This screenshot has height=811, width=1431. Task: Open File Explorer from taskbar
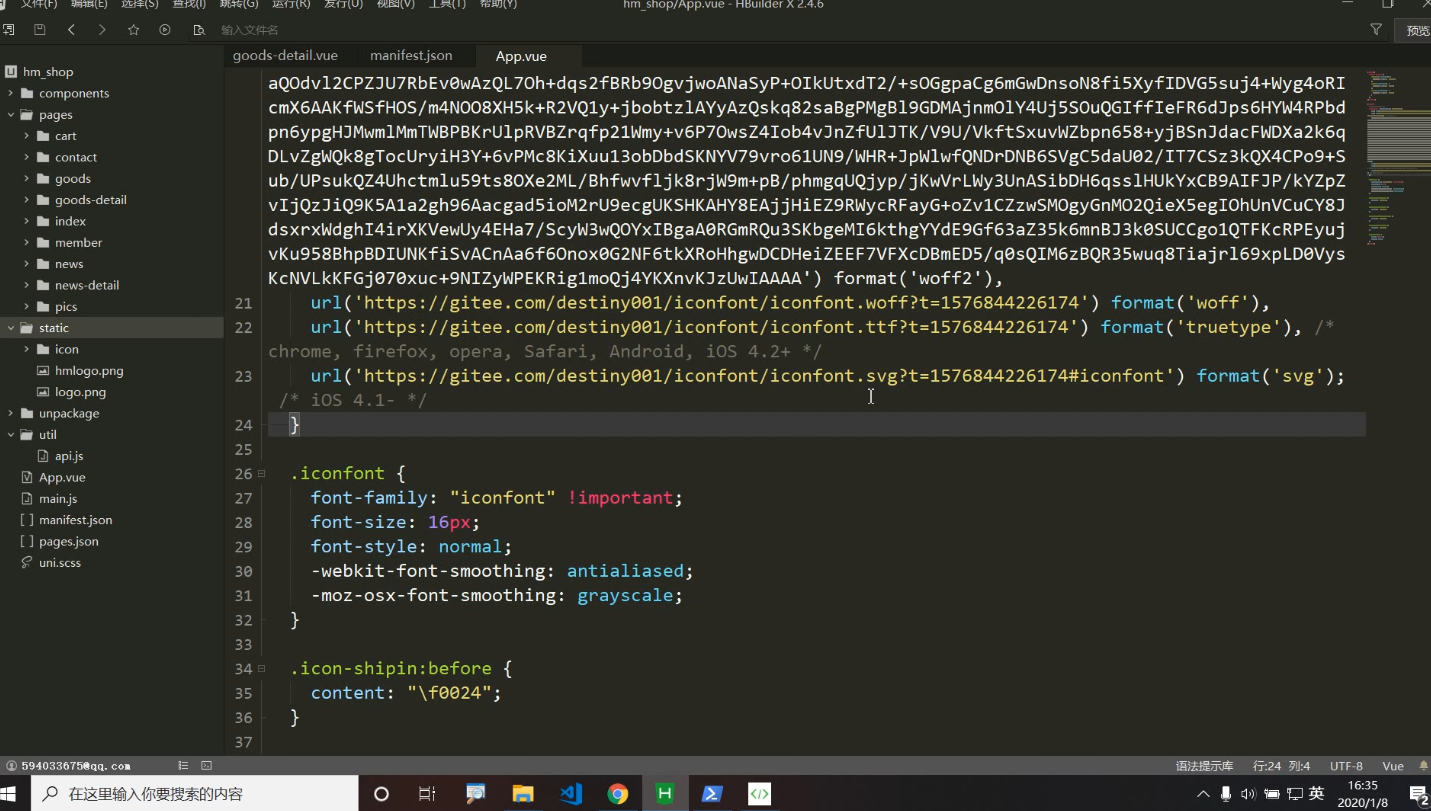(x=523, y=794)
